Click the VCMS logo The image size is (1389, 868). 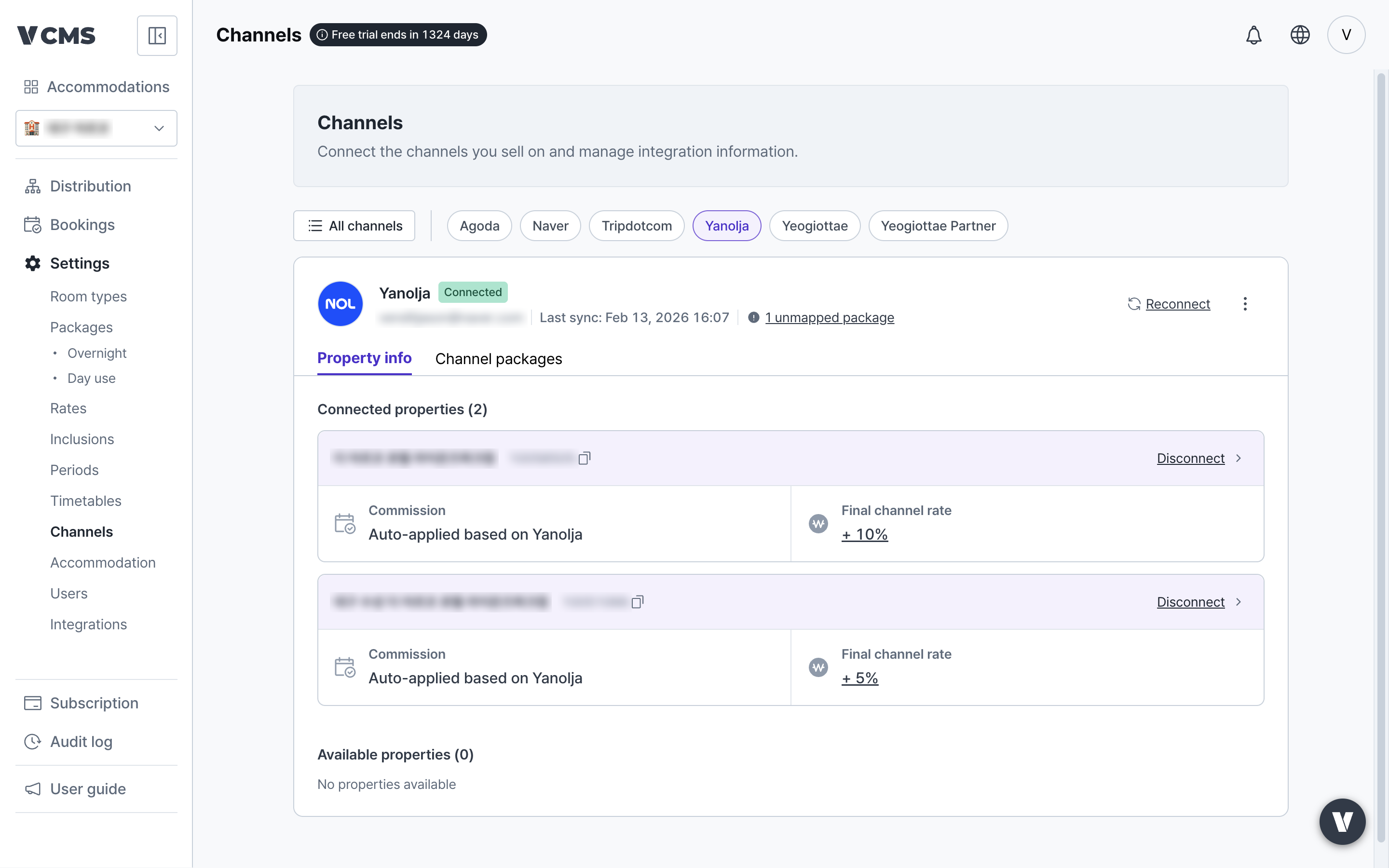(x=56, y=36)
